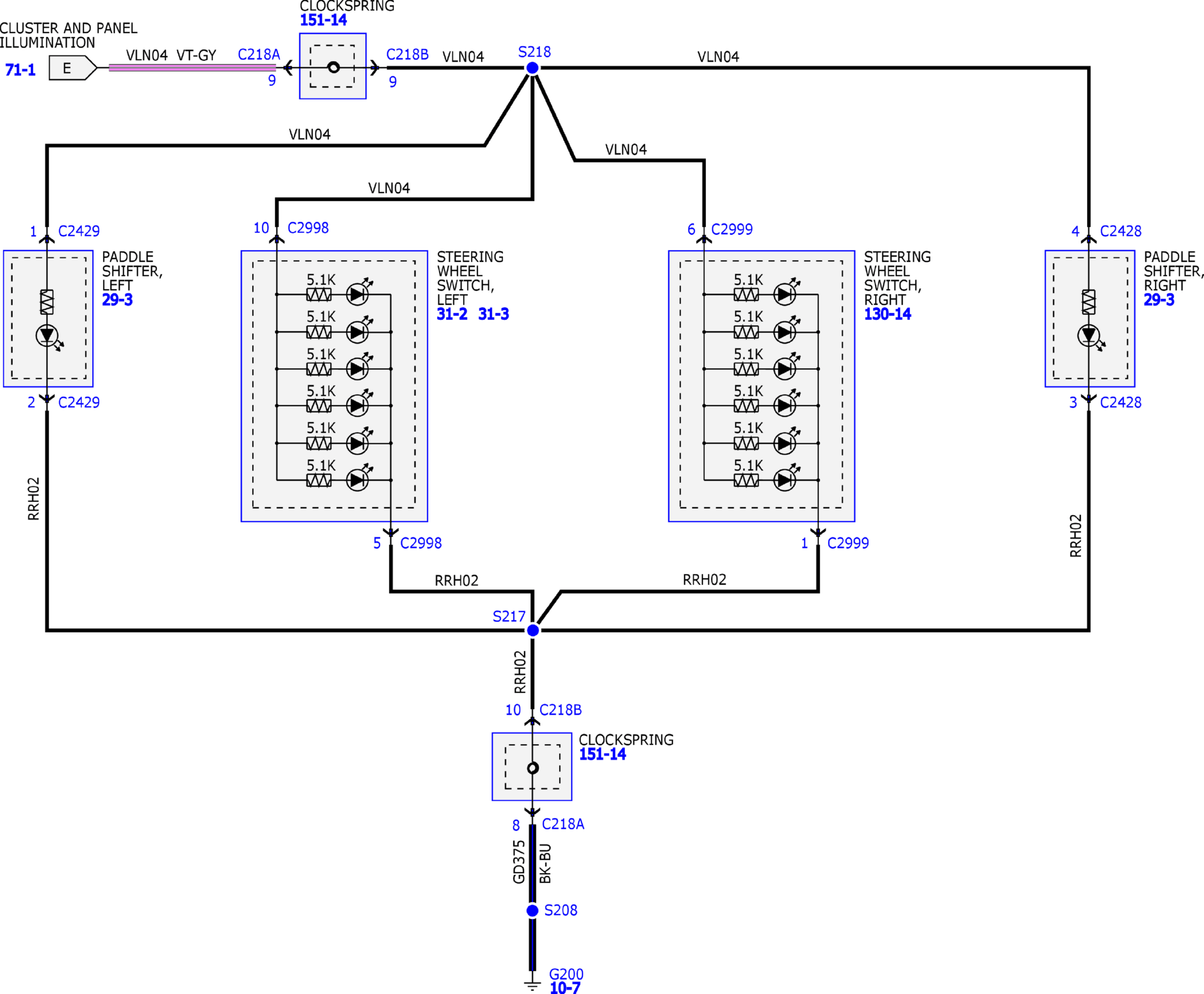Select C2999 connector label at pin 1

pos(848,543)
